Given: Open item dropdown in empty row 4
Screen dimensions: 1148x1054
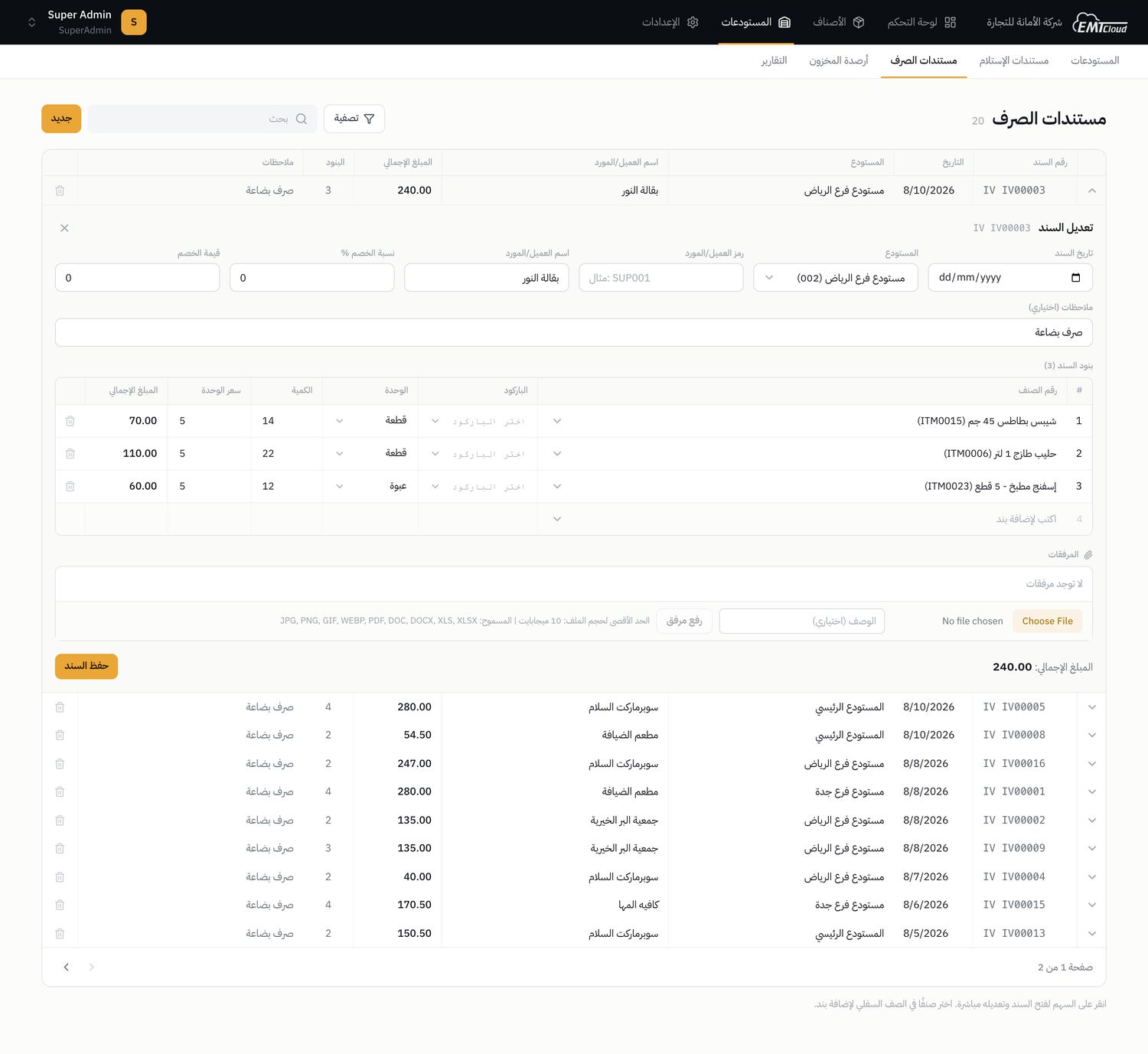Looking at the screenshot, I should [x=557, y=519].
